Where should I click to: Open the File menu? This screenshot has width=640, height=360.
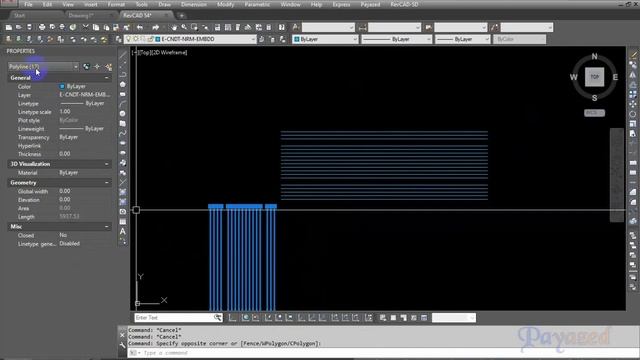(28, 4)
